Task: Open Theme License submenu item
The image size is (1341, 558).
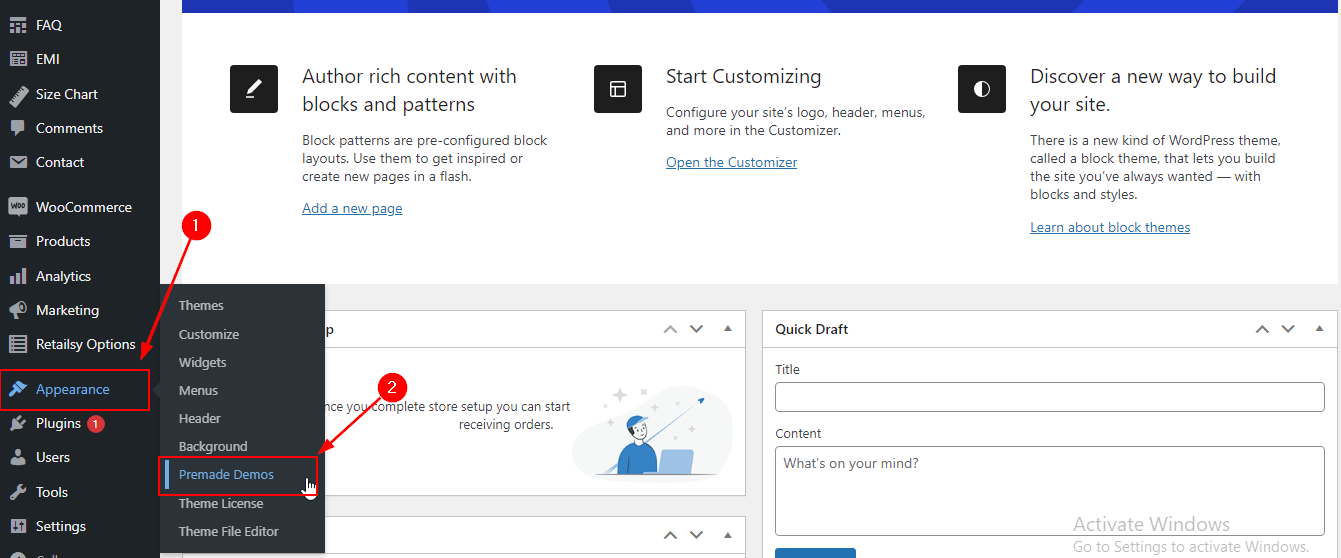Action: point(221,503)
